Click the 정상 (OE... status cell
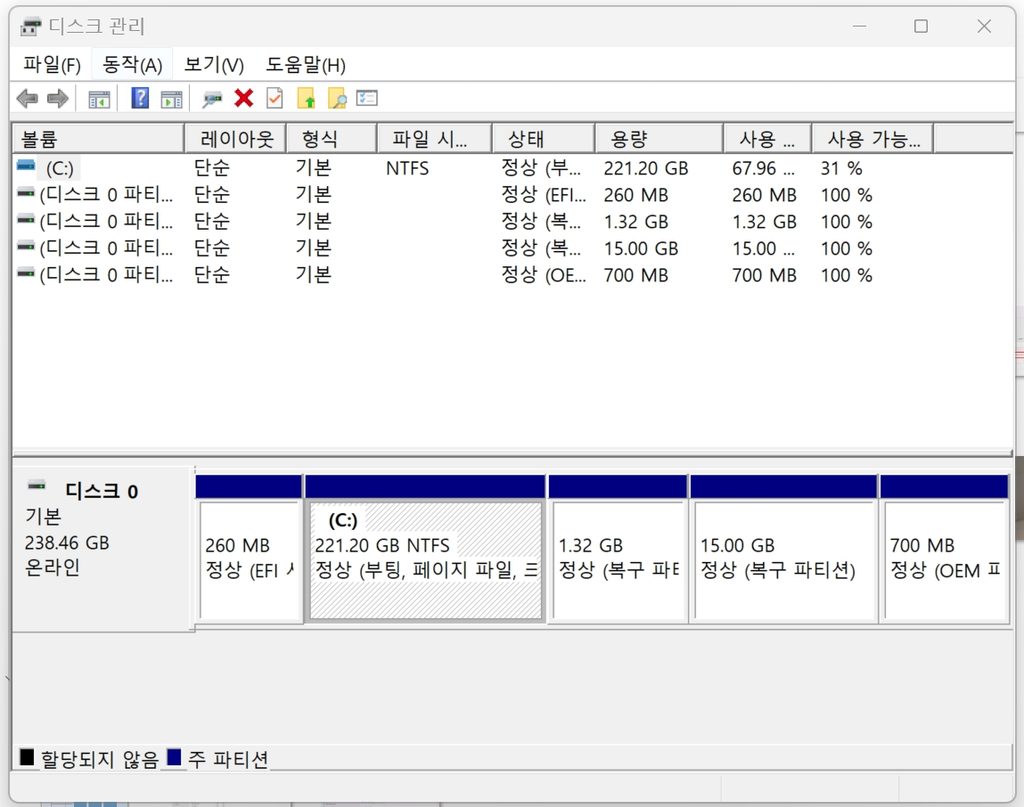Image resolution: width=1024 pixels, height=807 pixels. click(x=543, y=275)
